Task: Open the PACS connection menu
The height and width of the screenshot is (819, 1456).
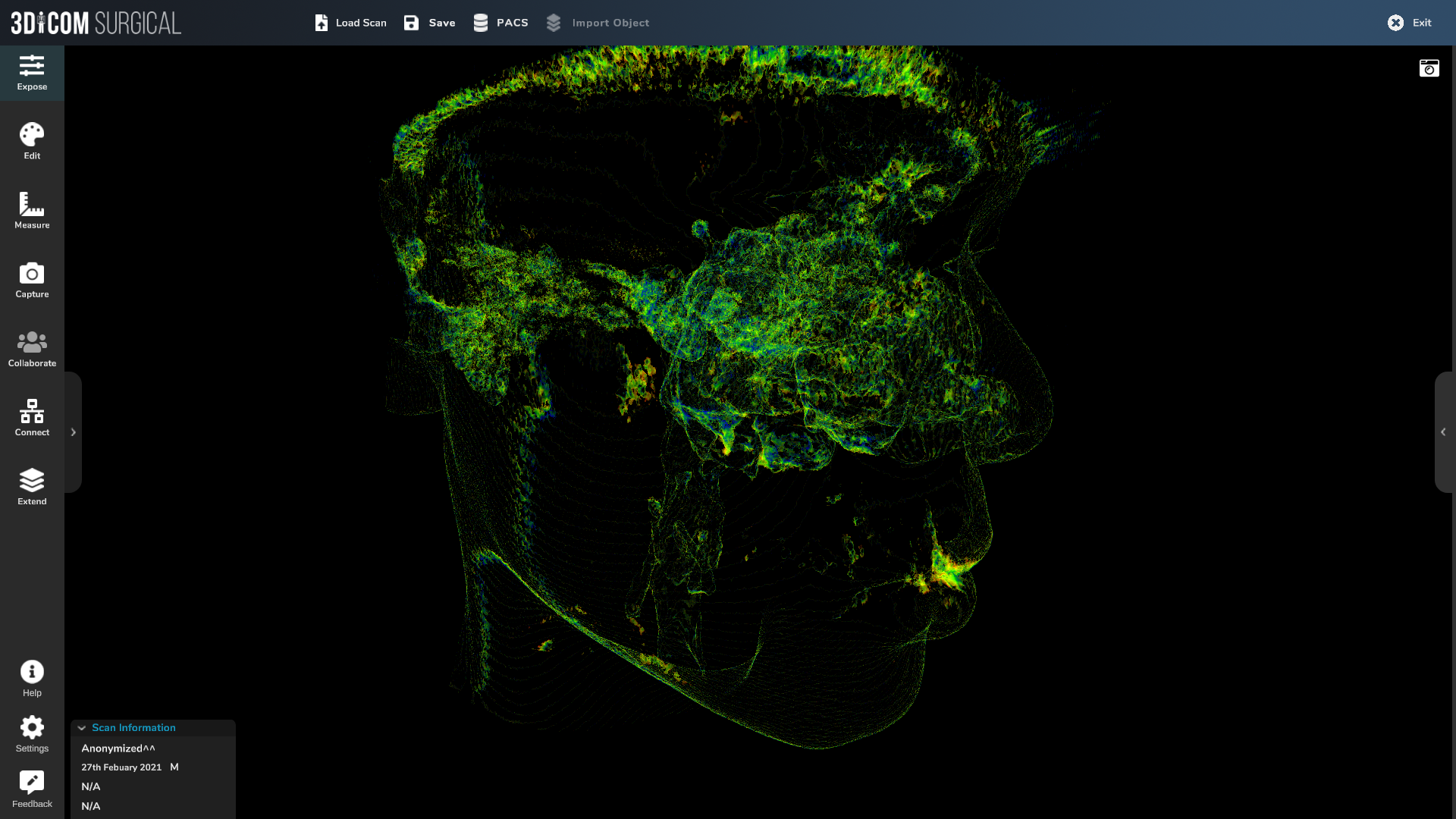Action: pos(500,23)
